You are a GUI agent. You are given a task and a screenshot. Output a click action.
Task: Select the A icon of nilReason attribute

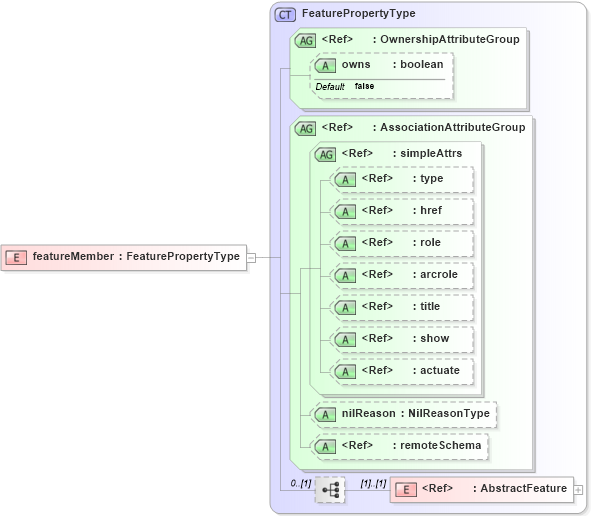(325, 415)
